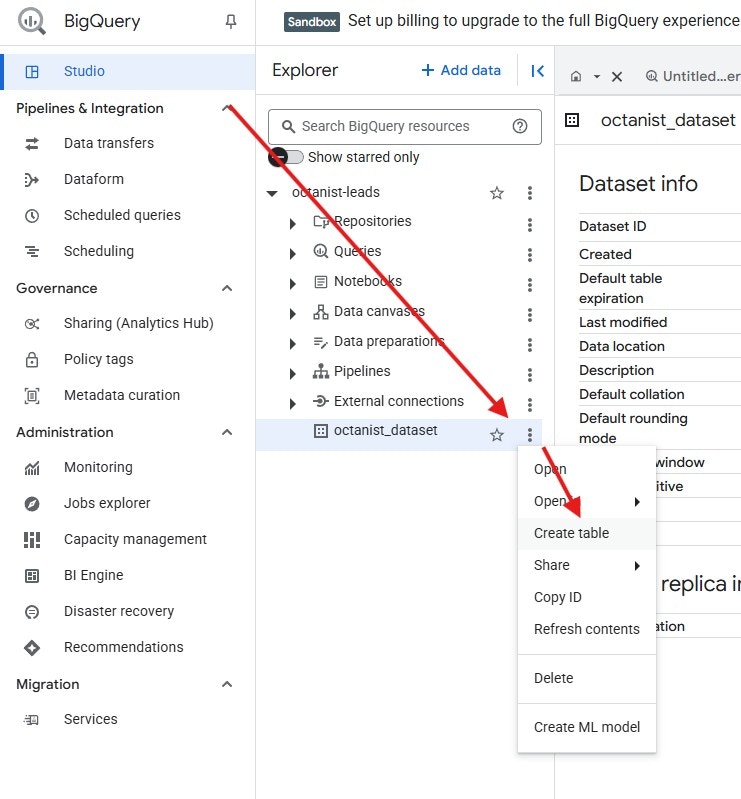
Task: Click the Capacity management icon
Action: tap(32, 540)
